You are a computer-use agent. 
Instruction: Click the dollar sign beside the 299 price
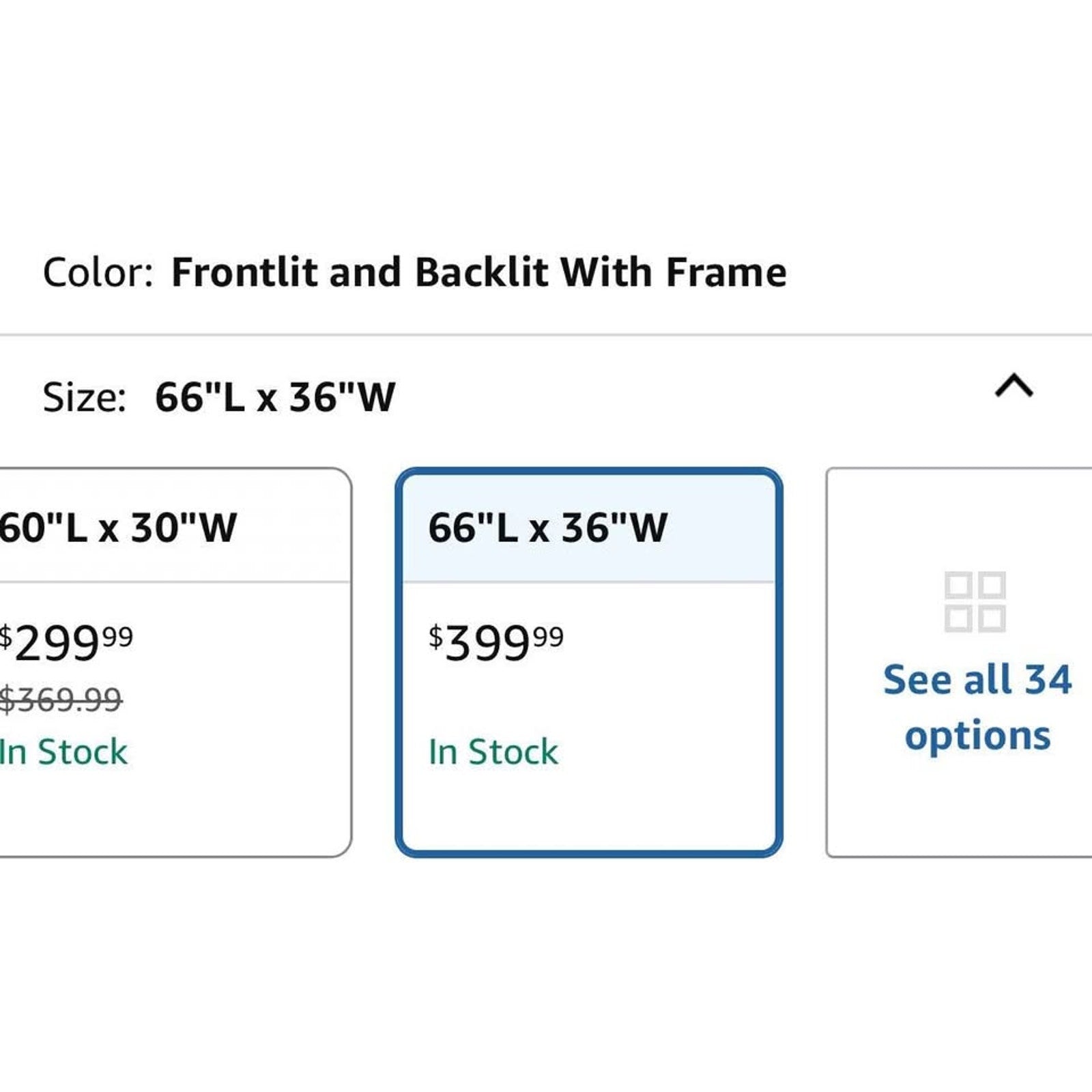(x=5, y=637)
